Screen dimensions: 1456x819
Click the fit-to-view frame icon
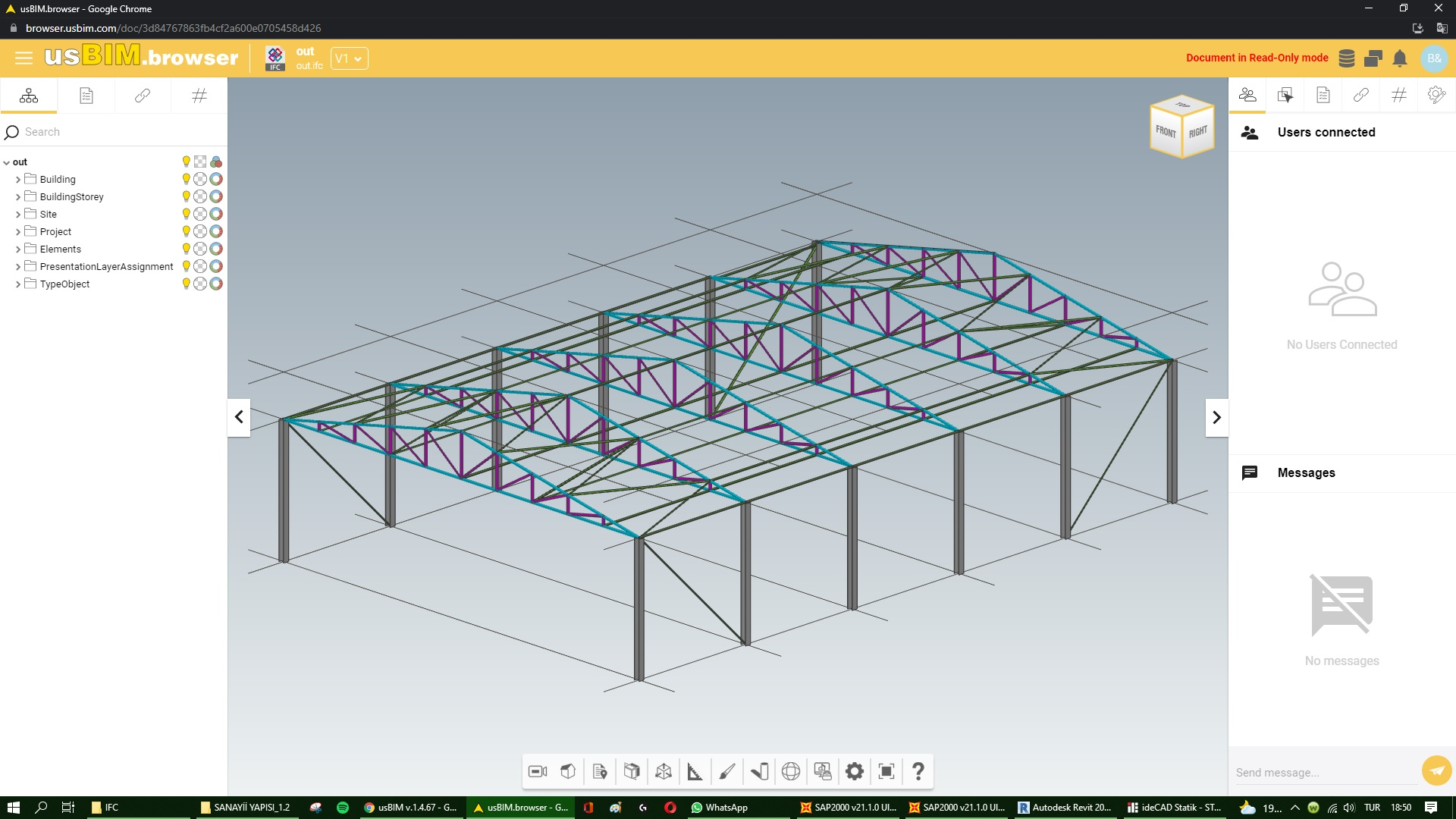pyautogui.click(x=886, y=771)
